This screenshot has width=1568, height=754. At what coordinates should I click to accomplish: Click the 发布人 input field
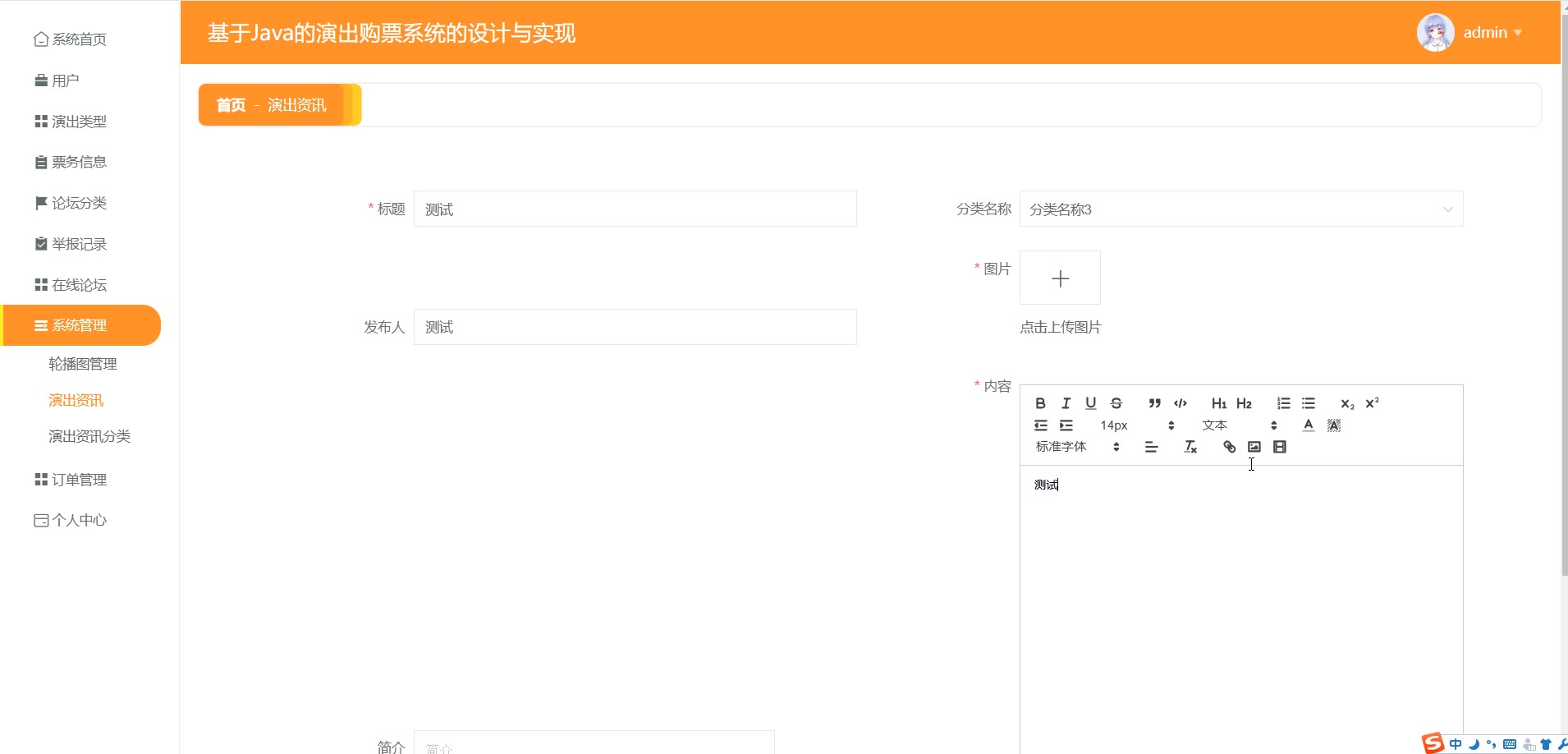635,327
